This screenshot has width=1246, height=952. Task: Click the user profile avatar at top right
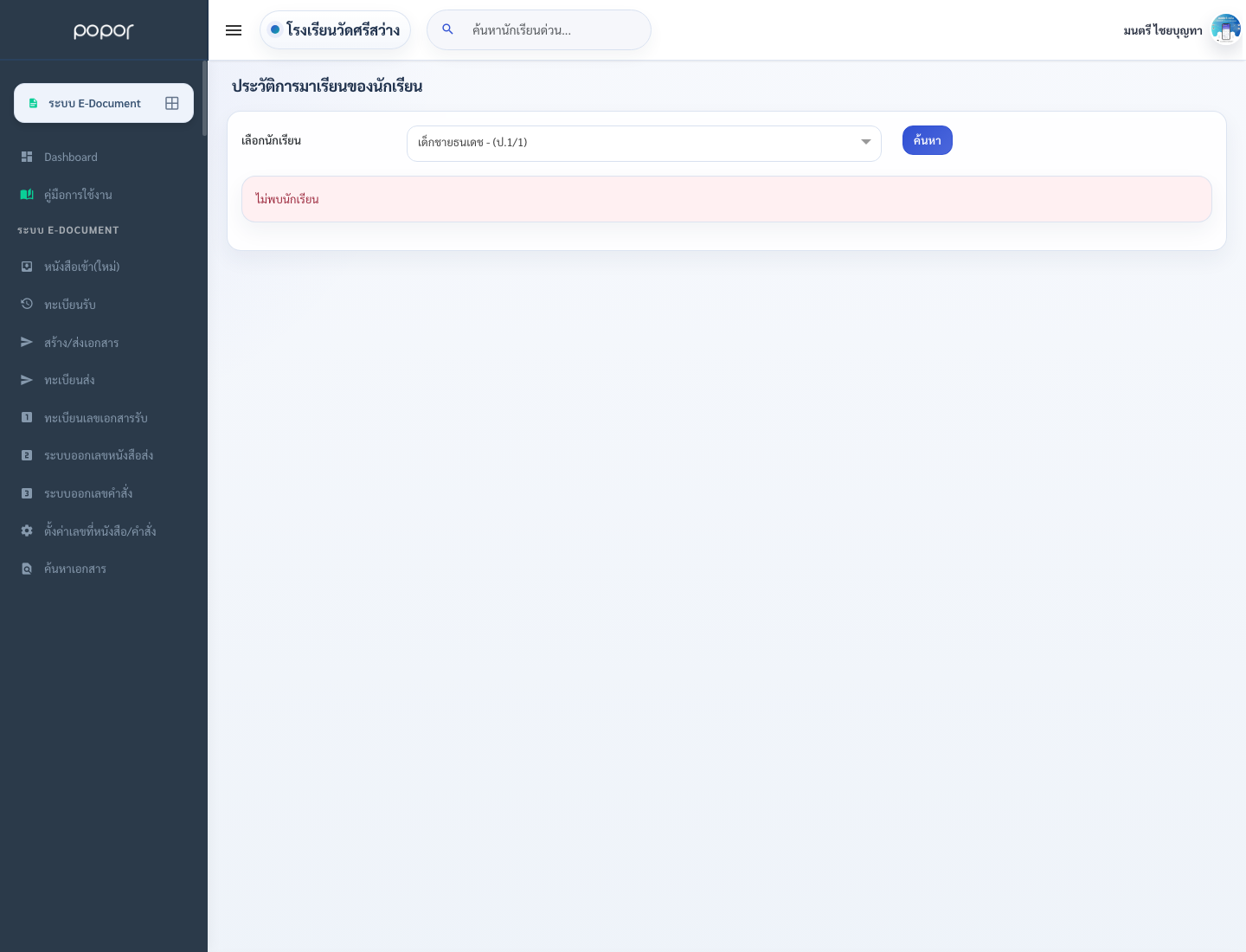1226,30
